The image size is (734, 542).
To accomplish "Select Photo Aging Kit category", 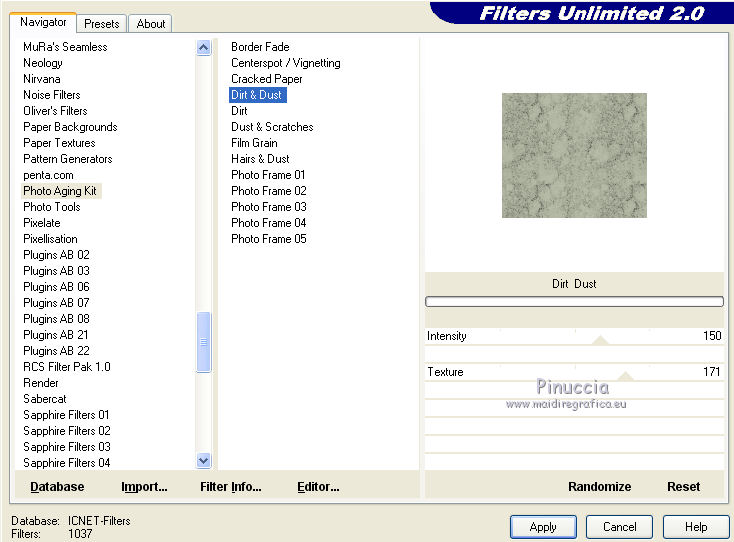I will point(60,191).
